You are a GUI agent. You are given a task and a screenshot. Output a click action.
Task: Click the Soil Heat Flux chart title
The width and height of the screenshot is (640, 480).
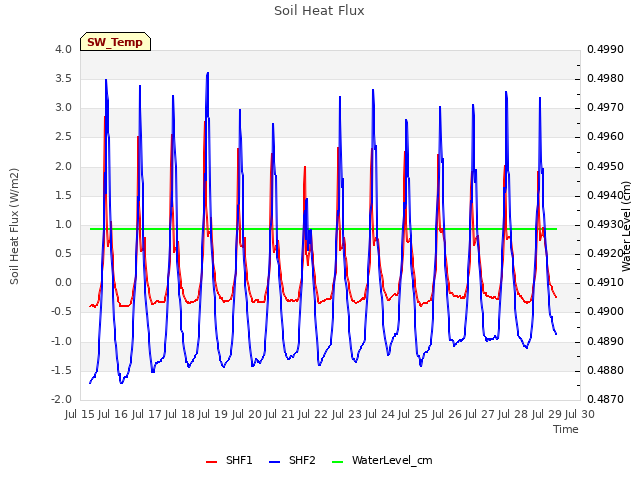[x=319, y=11]
